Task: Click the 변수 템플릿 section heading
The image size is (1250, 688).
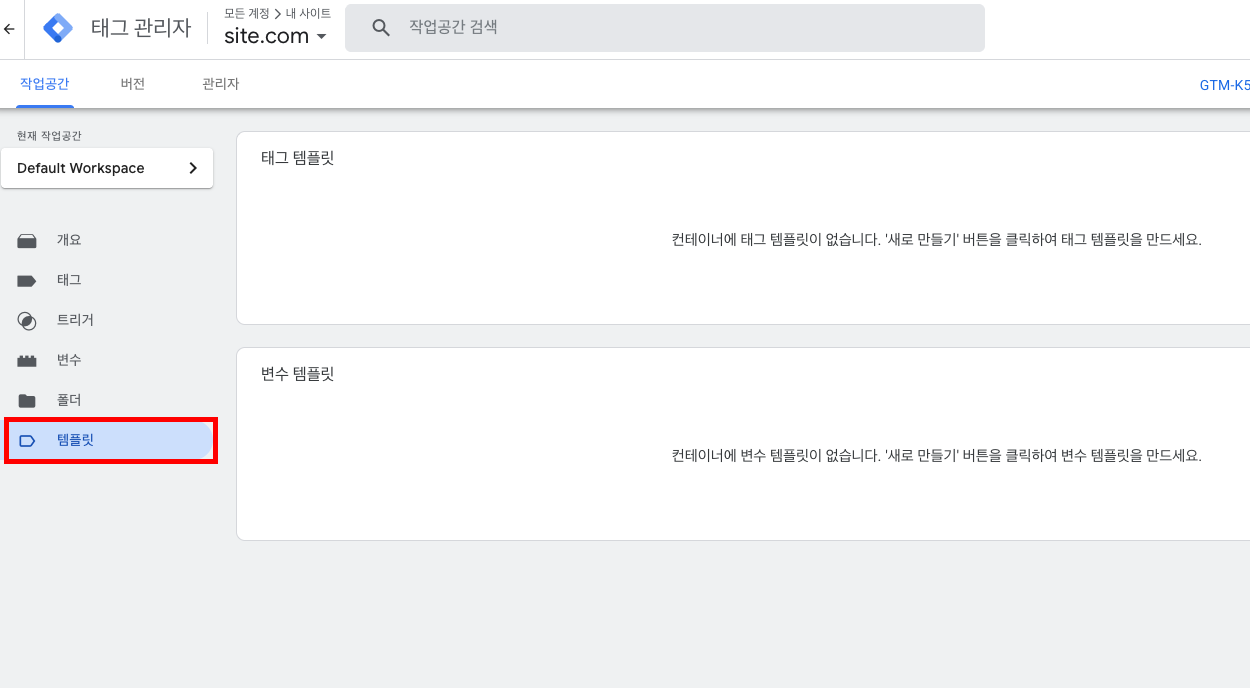Action: tap(297, 374)
